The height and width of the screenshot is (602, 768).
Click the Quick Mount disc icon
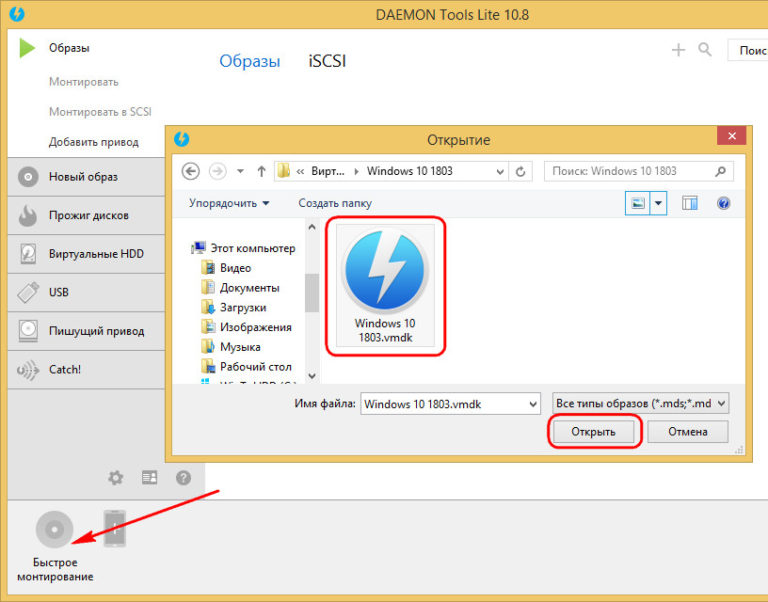(54, 529)
